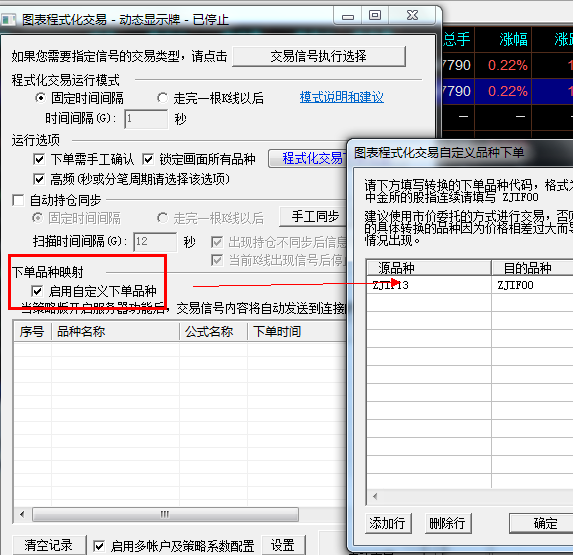573x555 pixels.
Task: Enable the 自动持仓同步 checkbox
Action: coord(18,200)
